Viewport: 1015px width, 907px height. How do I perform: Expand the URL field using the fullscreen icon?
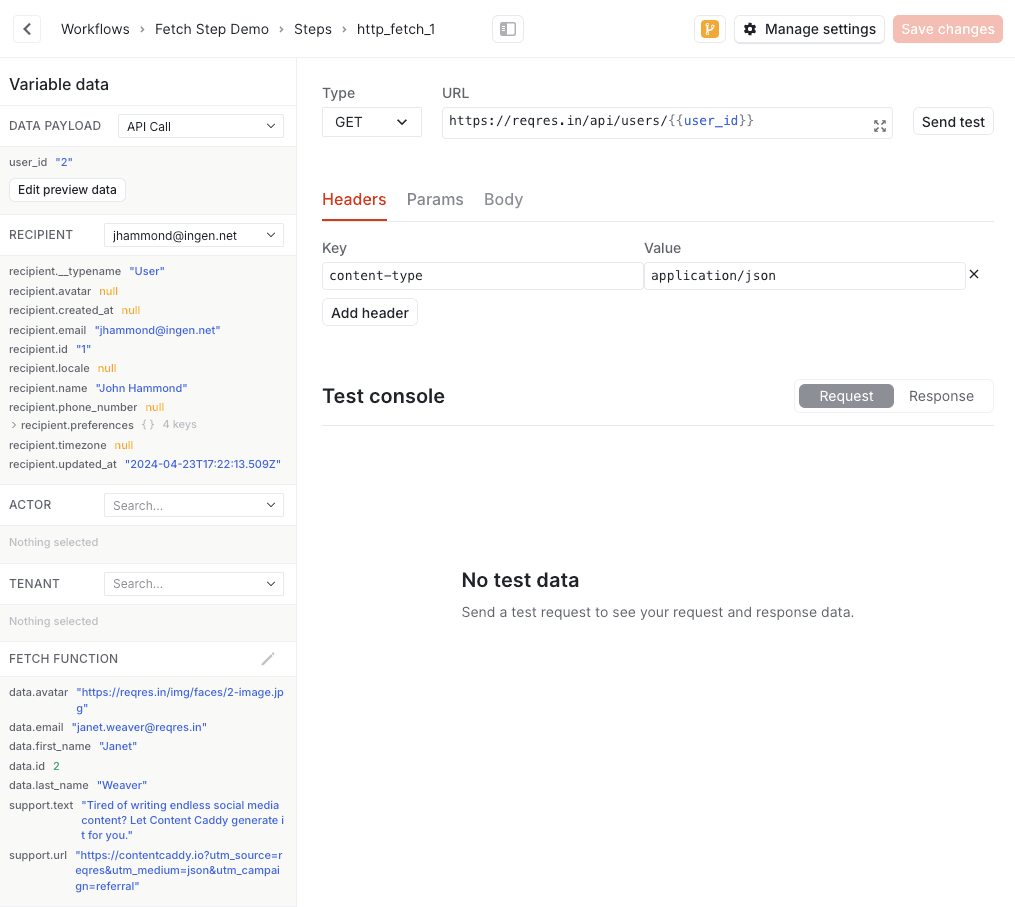click(x=879, y=126)
